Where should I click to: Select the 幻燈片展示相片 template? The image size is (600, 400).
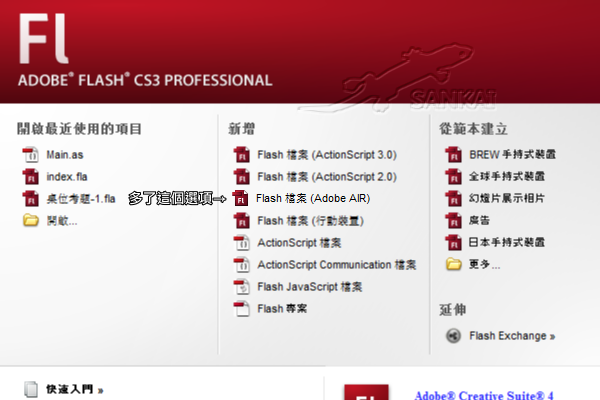point(507,198)
